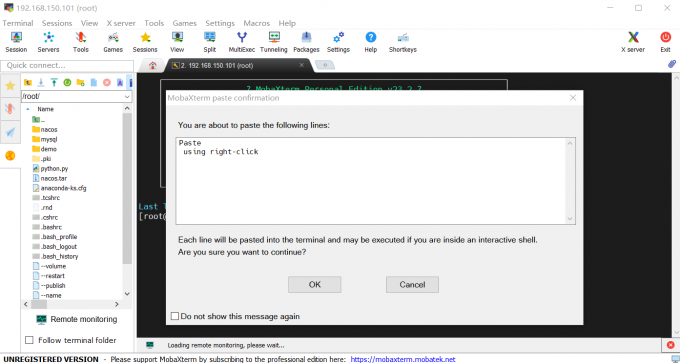Create new folder in SFTP browser
Viewport: 680px width, 363px height.
(x=80, y=82)
